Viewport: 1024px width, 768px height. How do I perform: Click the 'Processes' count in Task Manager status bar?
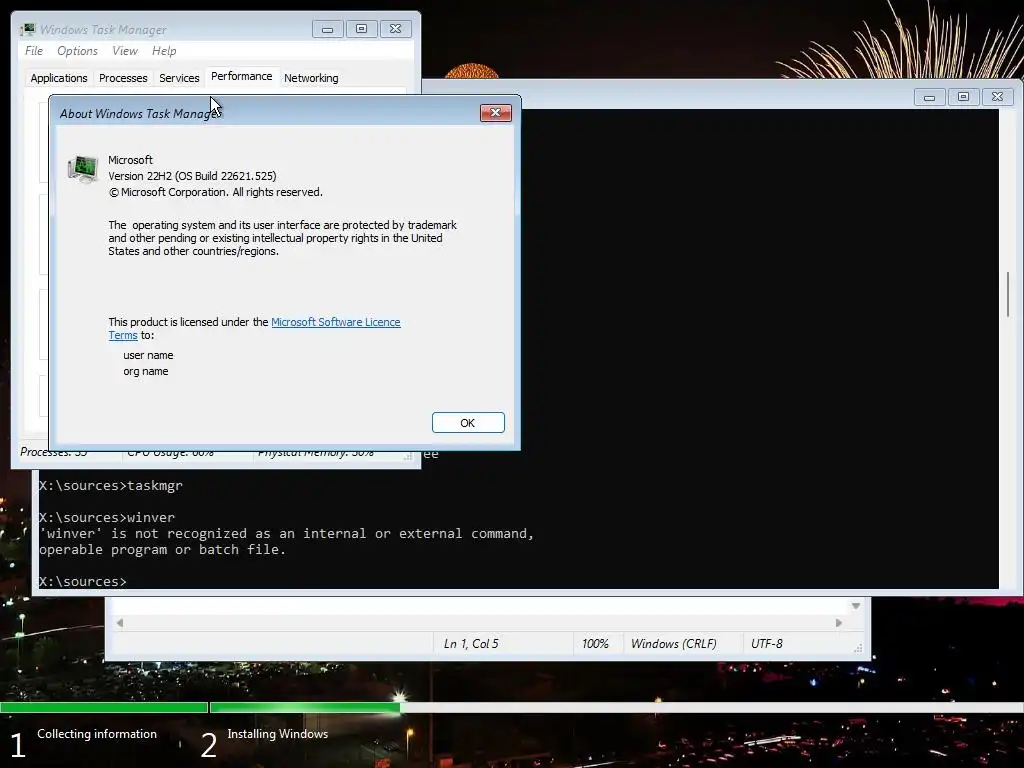54,452
